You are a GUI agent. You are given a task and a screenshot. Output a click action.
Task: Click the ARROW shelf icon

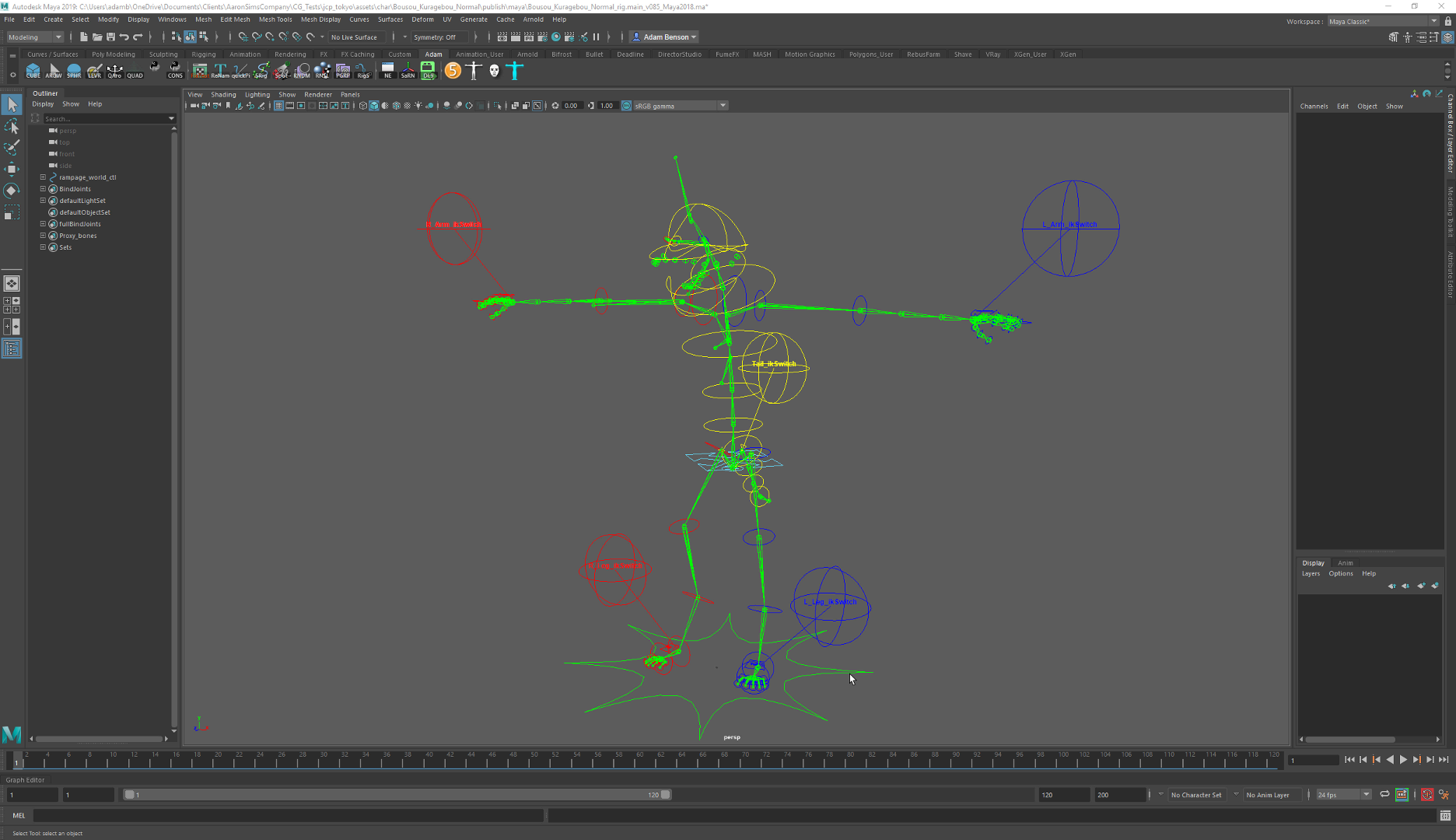(54, 71)
